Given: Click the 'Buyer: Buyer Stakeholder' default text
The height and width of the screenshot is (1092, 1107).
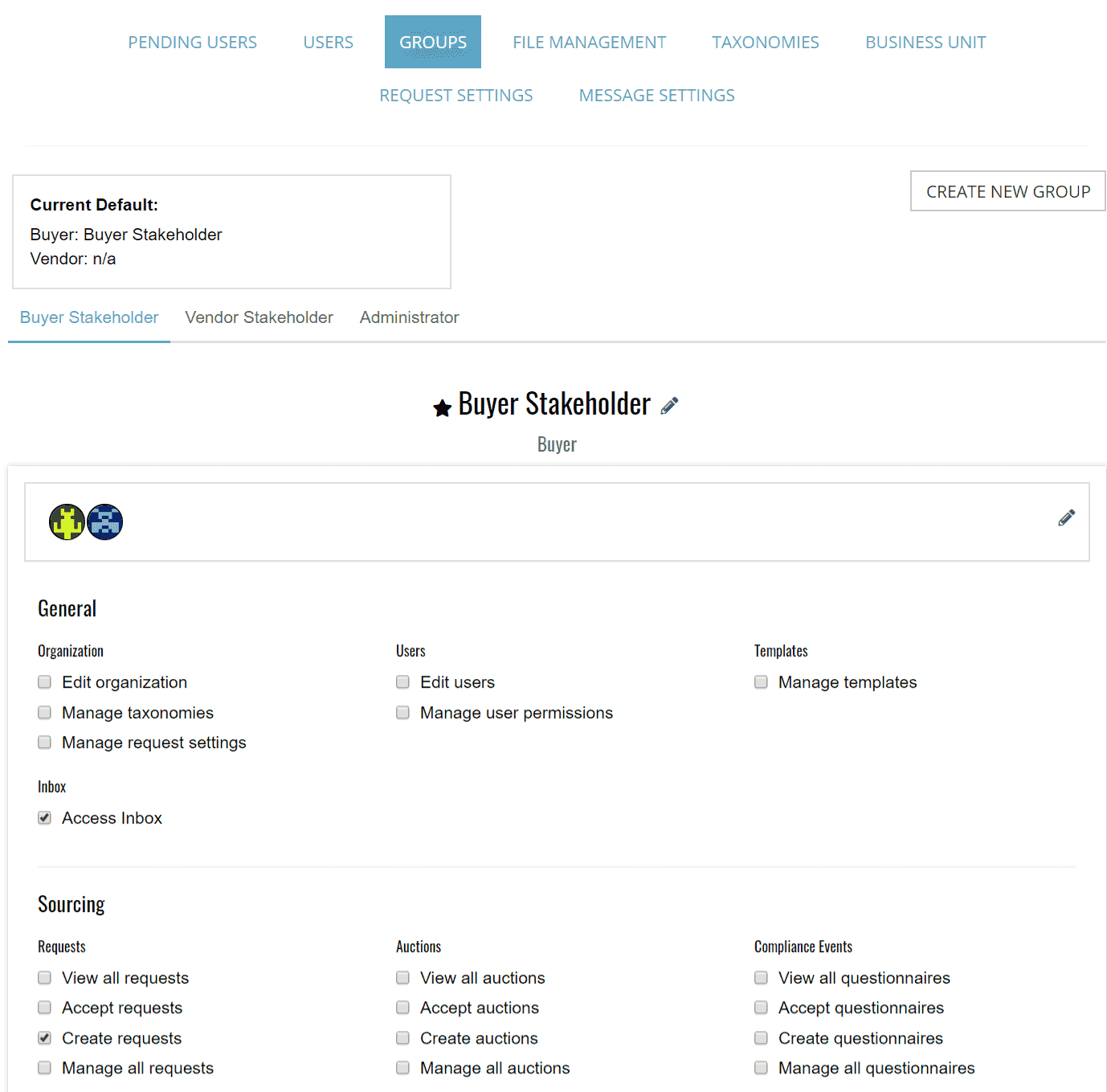Looking at the screenshot, I should [126, 235].
